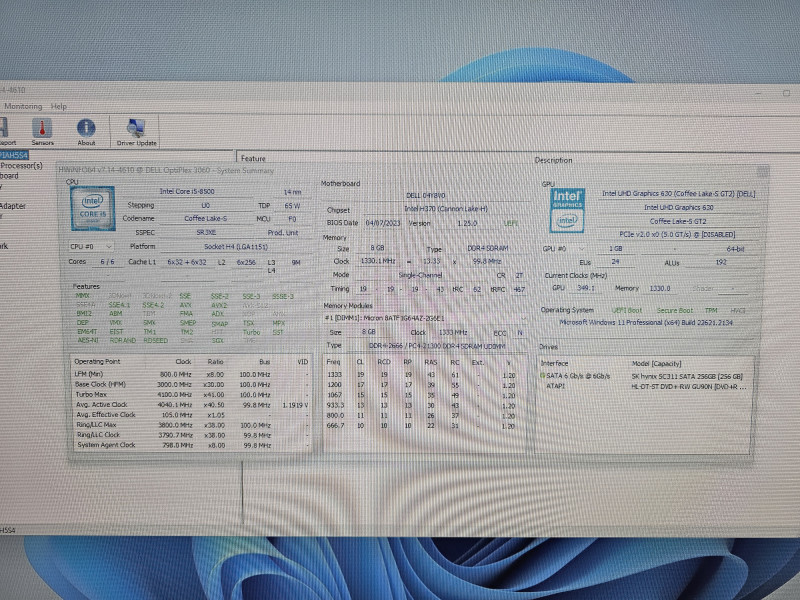Select Processor(s) in the device tree
This screenshot has width=800, height=600.
(21, 165)
